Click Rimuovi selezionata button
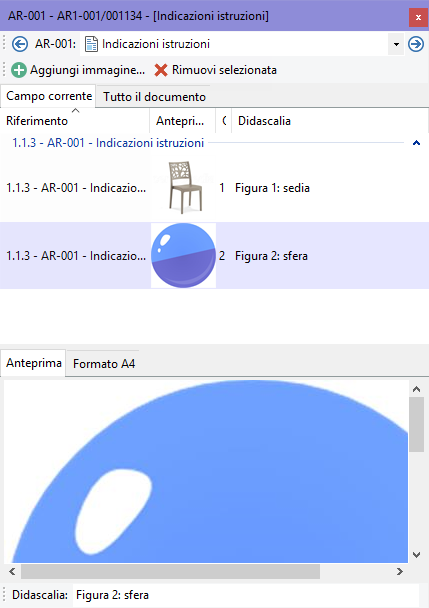 (216, 70)
